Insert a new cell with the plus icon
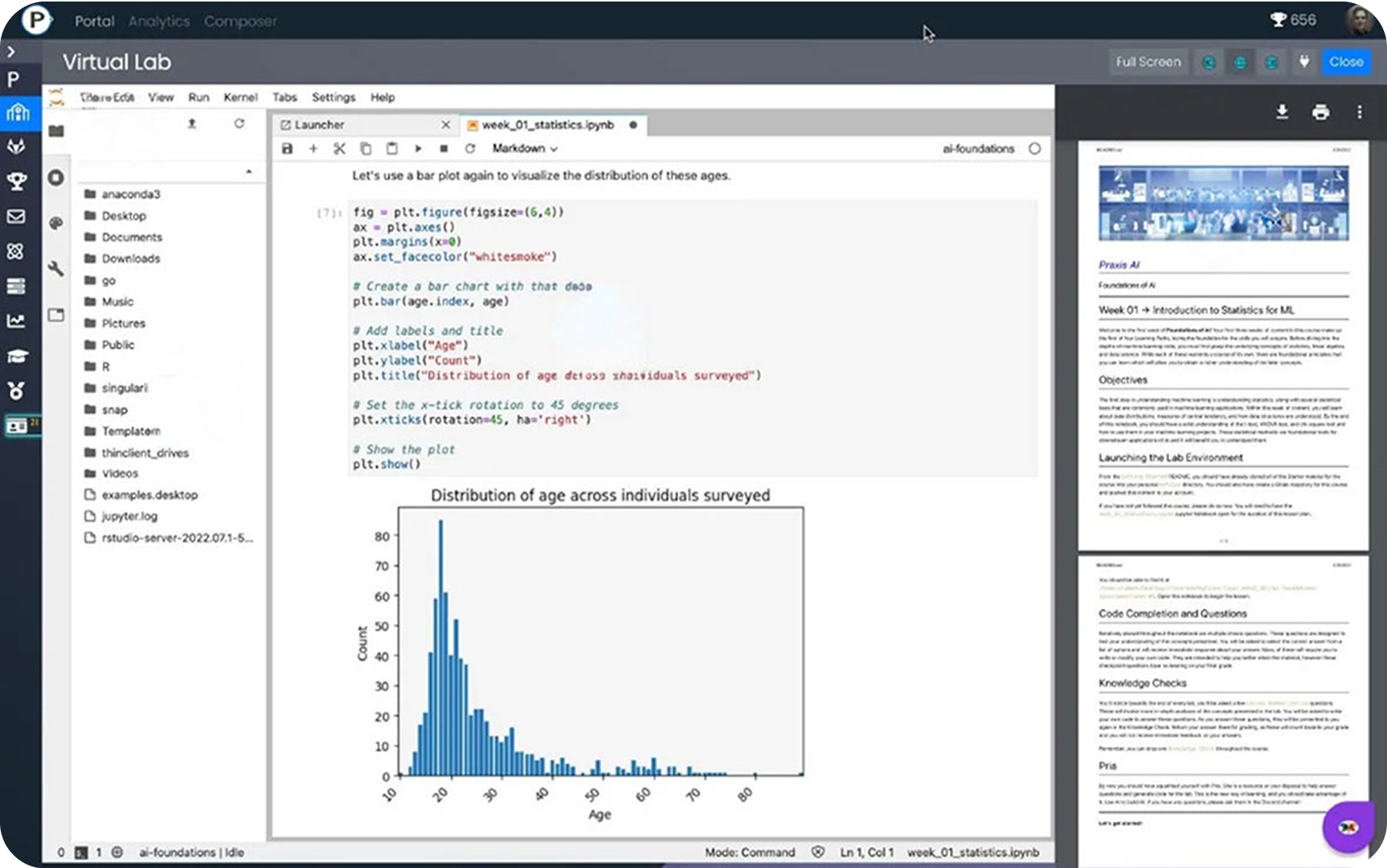 coord(313,149)
